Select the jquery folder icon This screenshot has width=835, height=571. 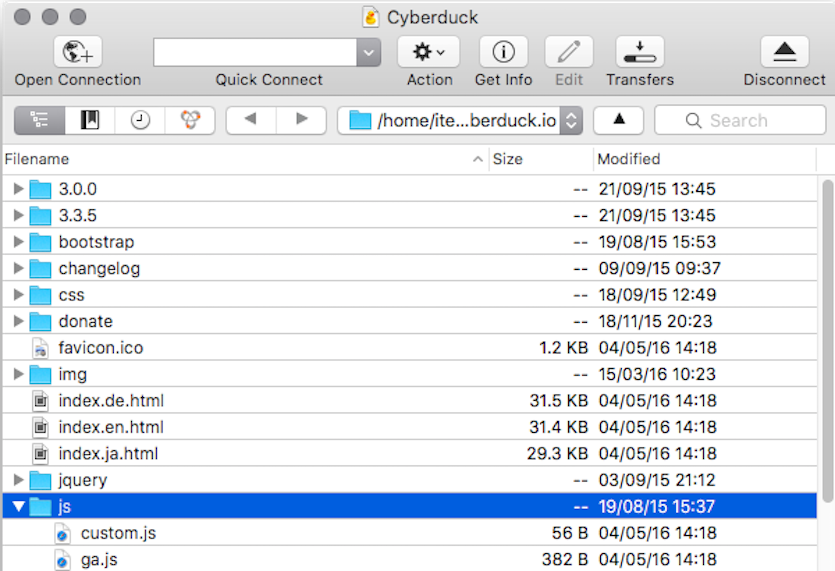coord(40,480)
